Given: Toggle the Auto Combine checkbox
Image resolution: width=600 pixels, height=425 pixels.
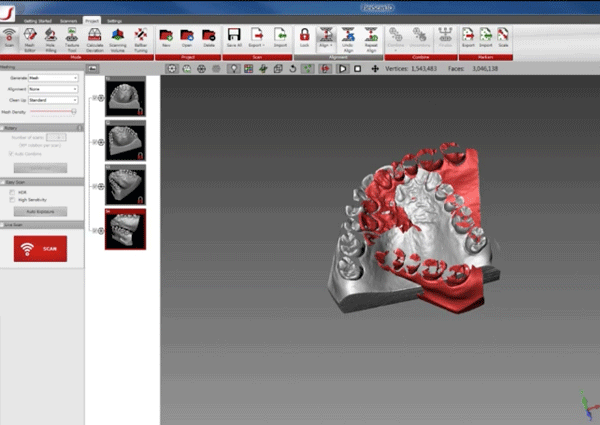Looking at the screenshot, I should pos(12,153).
